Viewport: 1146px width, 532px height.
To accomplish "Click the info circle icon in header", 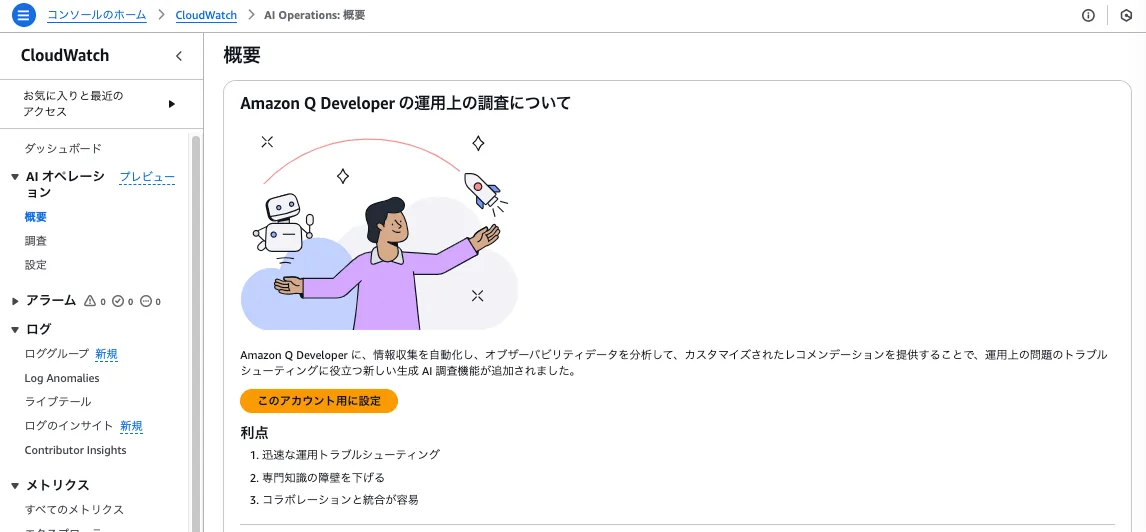I will tap(1088, 15).
